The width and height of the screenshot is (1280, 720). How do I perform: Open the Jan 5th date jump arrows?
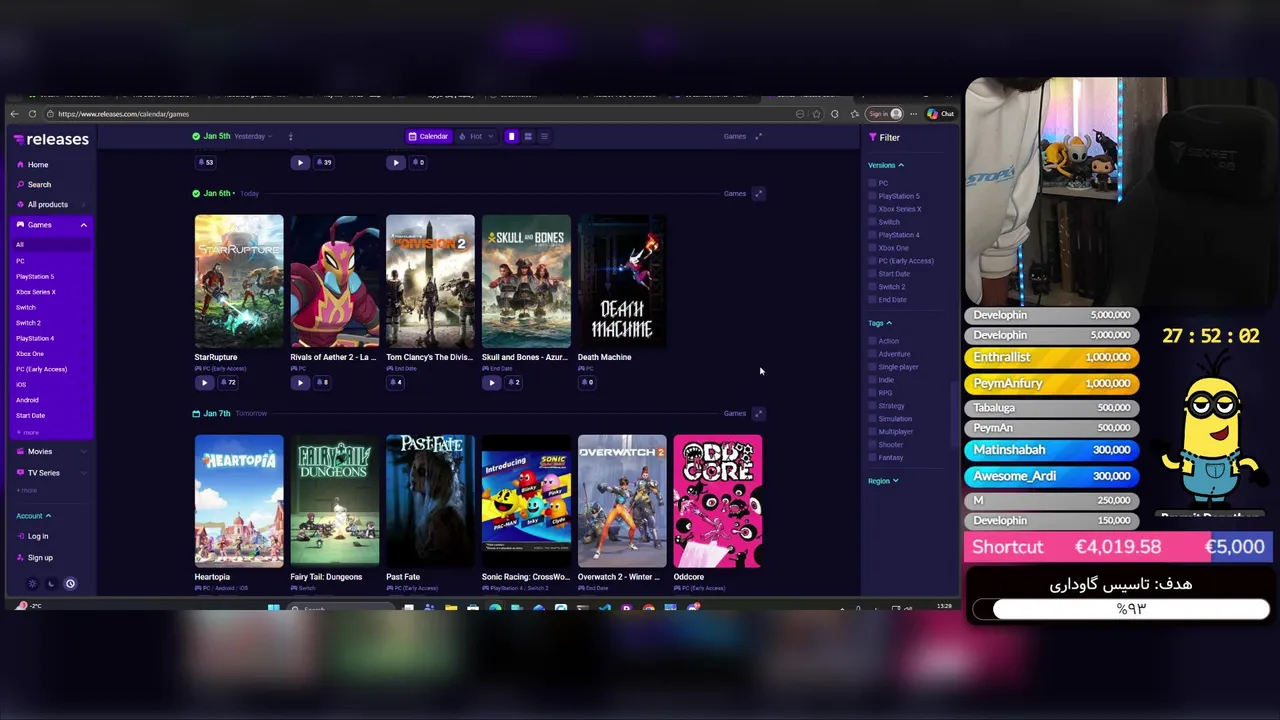[290, 136]
